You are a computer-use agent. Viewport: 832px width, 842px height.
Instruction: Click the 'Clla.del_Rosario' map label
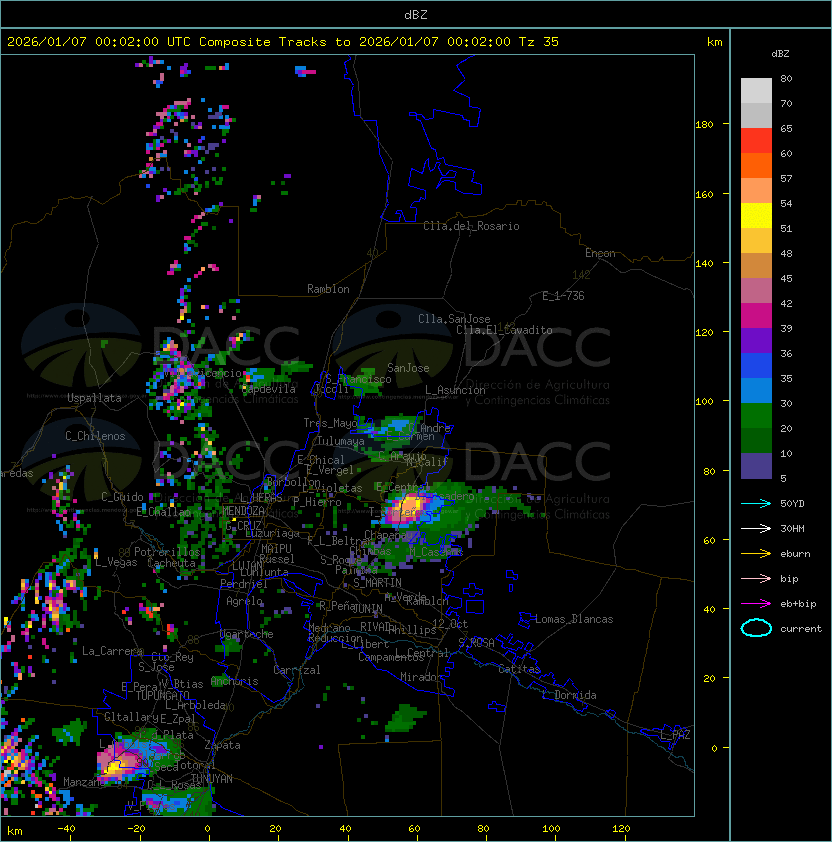(471, 226)
